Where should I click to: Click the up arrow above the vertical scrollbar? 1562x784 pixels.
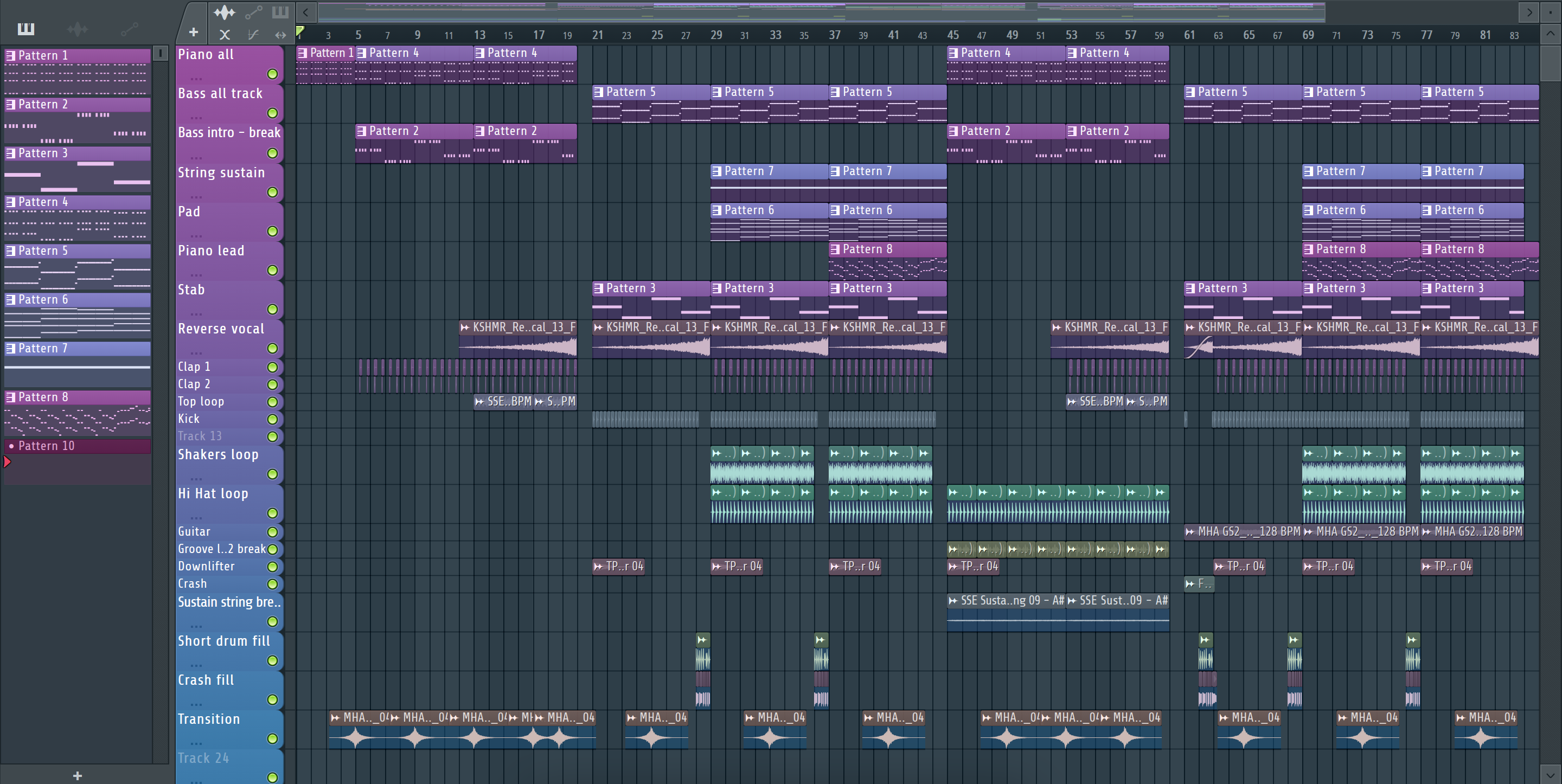[1551, 34]
